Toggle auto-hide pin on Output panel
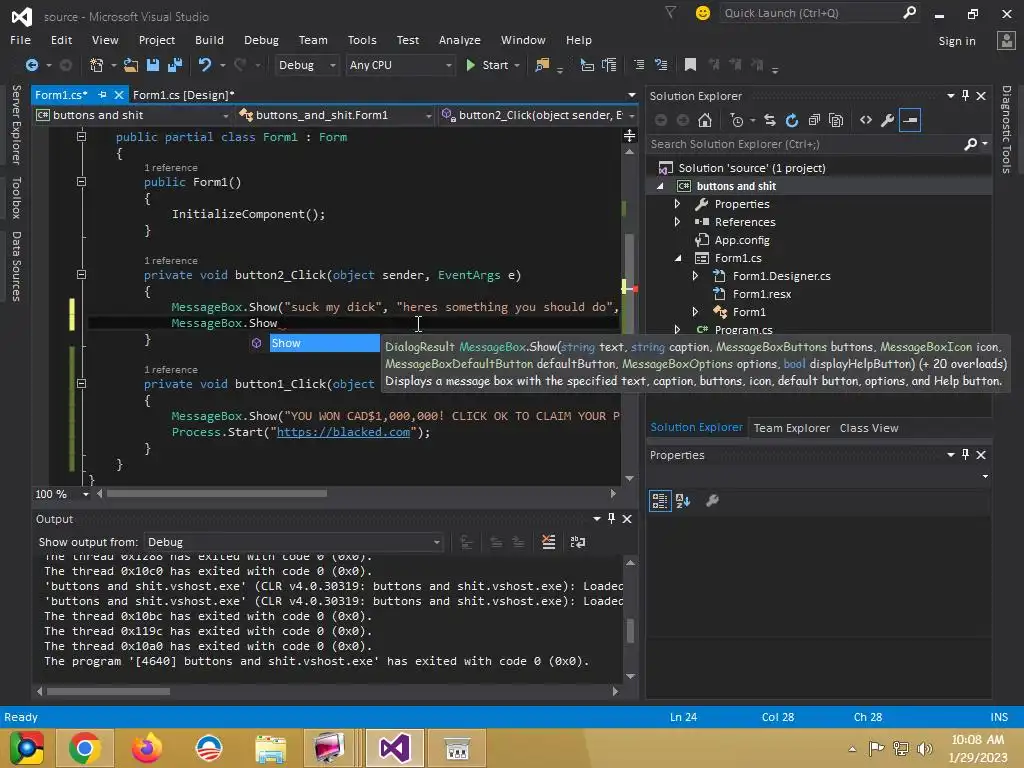1024x768 pixels. coord(611,519)
